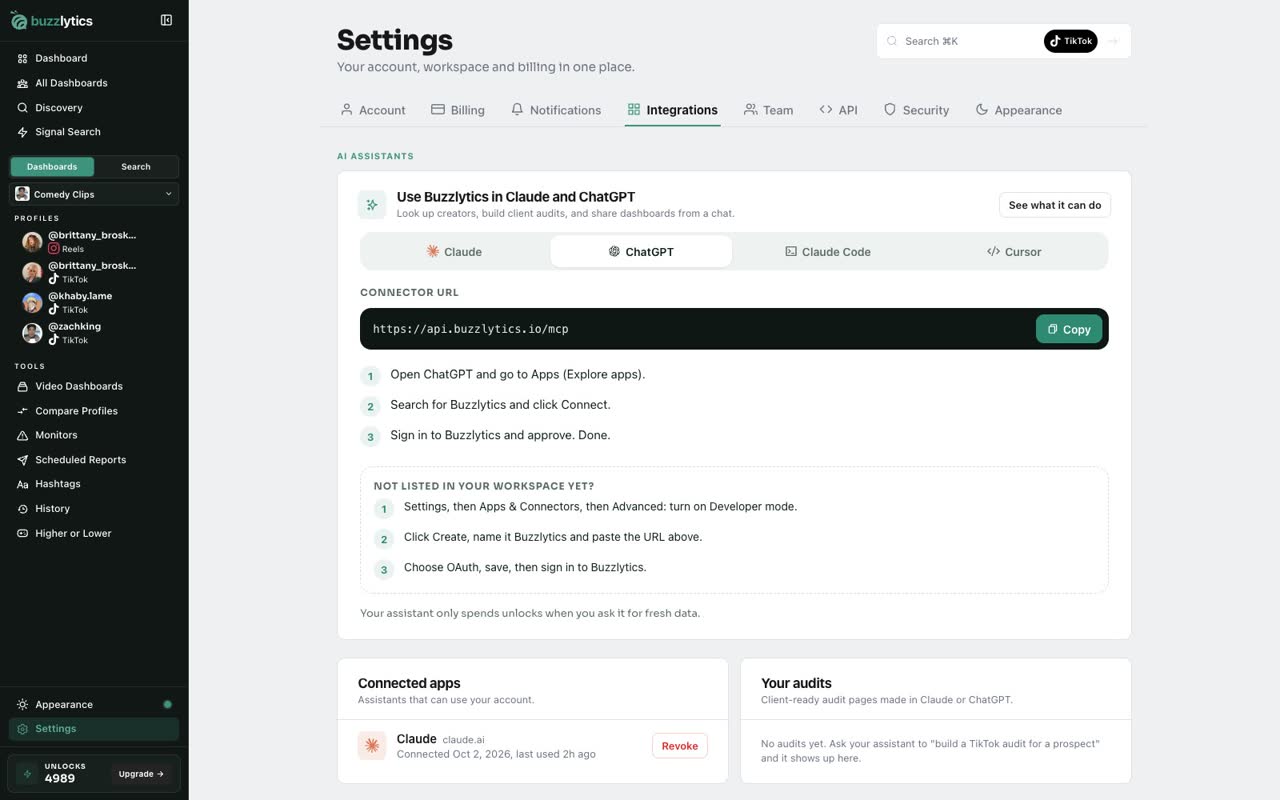Image resolution: width=1280 pixels, height=800 pixels.
Task: Switch to the API tab
Action: 838,110
